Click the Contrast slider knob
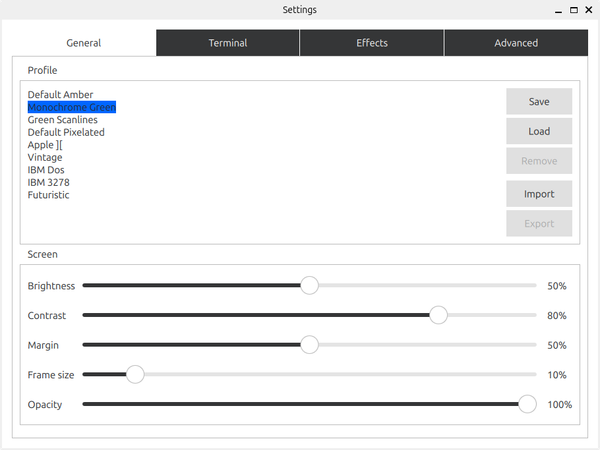This screenshot has width=600, height=450. click(x=438, y=315)
